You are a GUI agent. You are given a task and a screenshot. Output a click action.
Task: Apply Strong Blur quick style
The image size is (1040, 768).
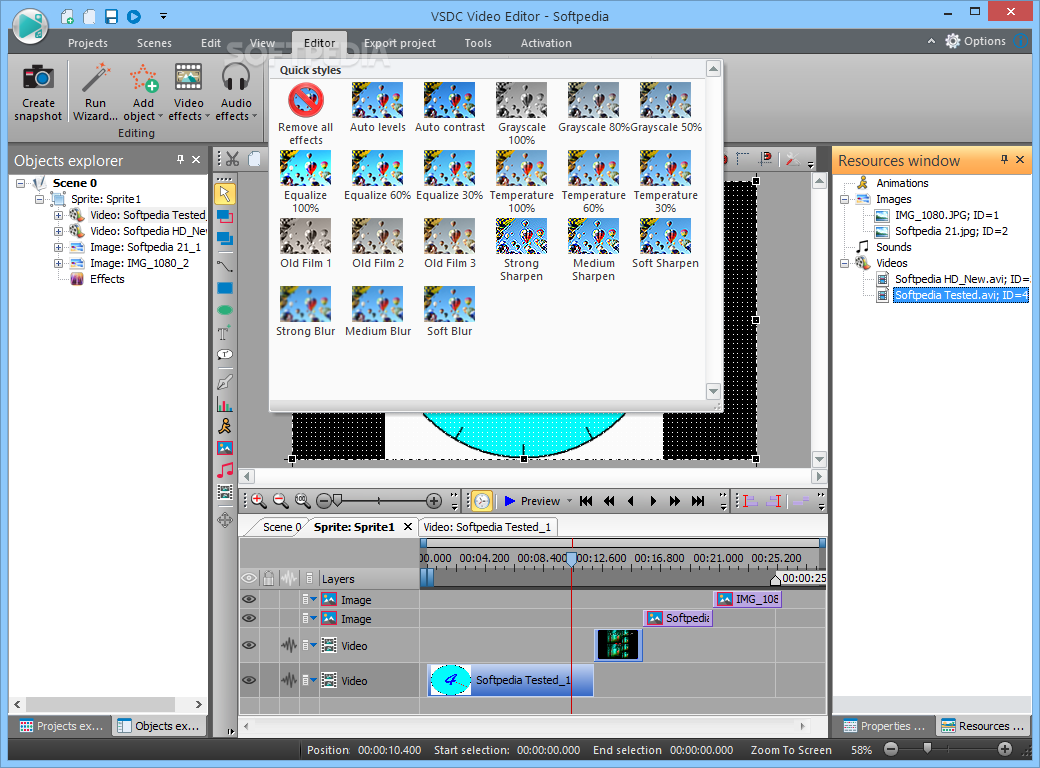tap(306, 312)
